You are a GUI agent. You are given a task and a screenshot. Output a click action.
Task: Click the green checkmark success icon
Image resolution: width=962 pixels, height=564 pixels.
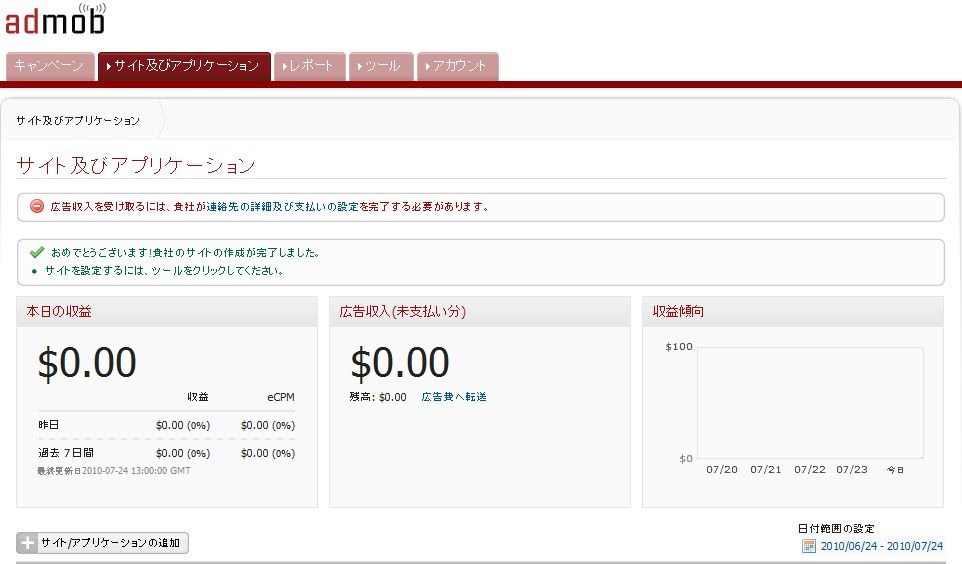[37, 253]
